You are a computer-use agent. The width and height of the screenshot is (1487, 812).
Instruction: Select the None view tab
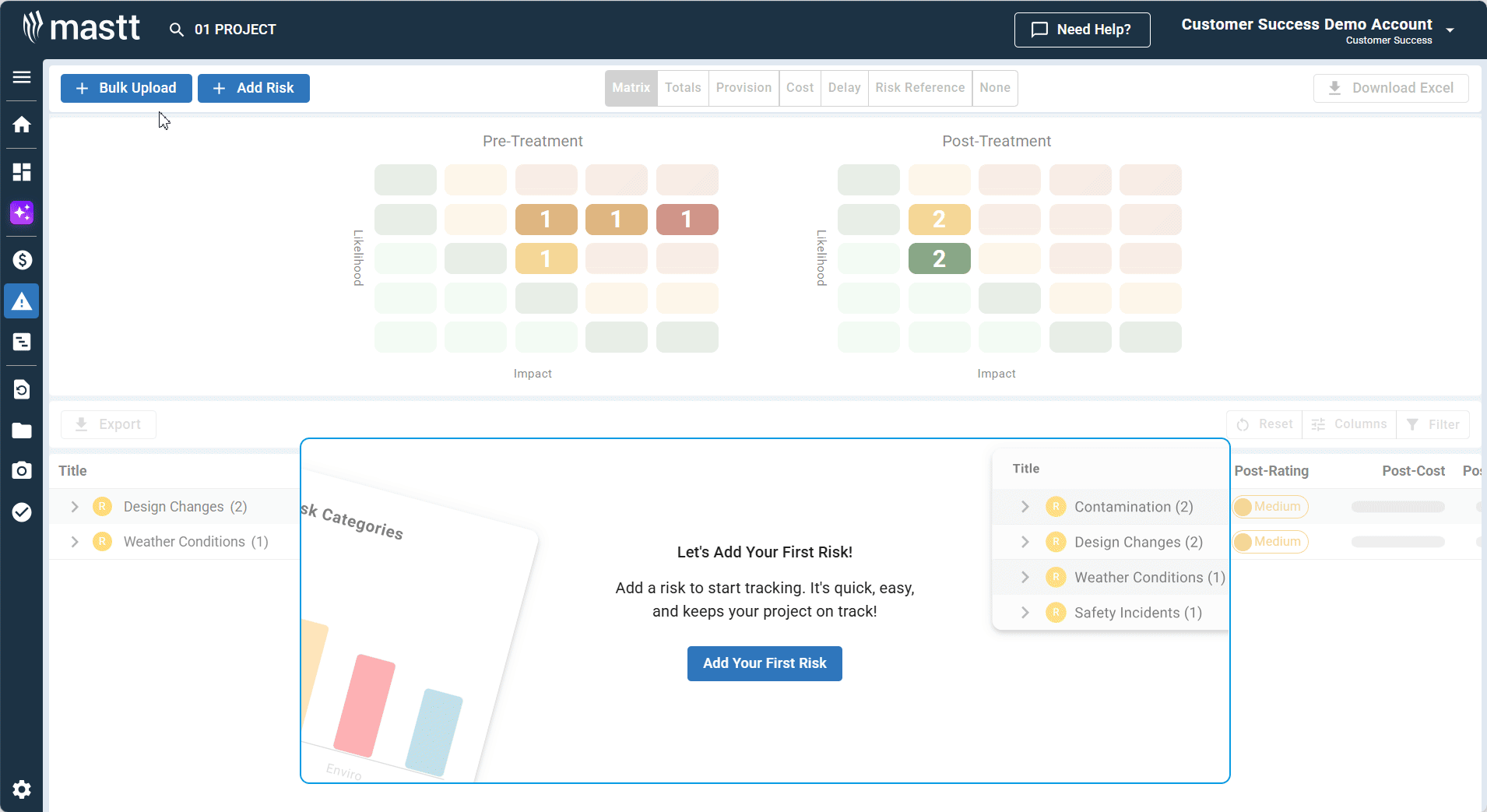[994, 88]
